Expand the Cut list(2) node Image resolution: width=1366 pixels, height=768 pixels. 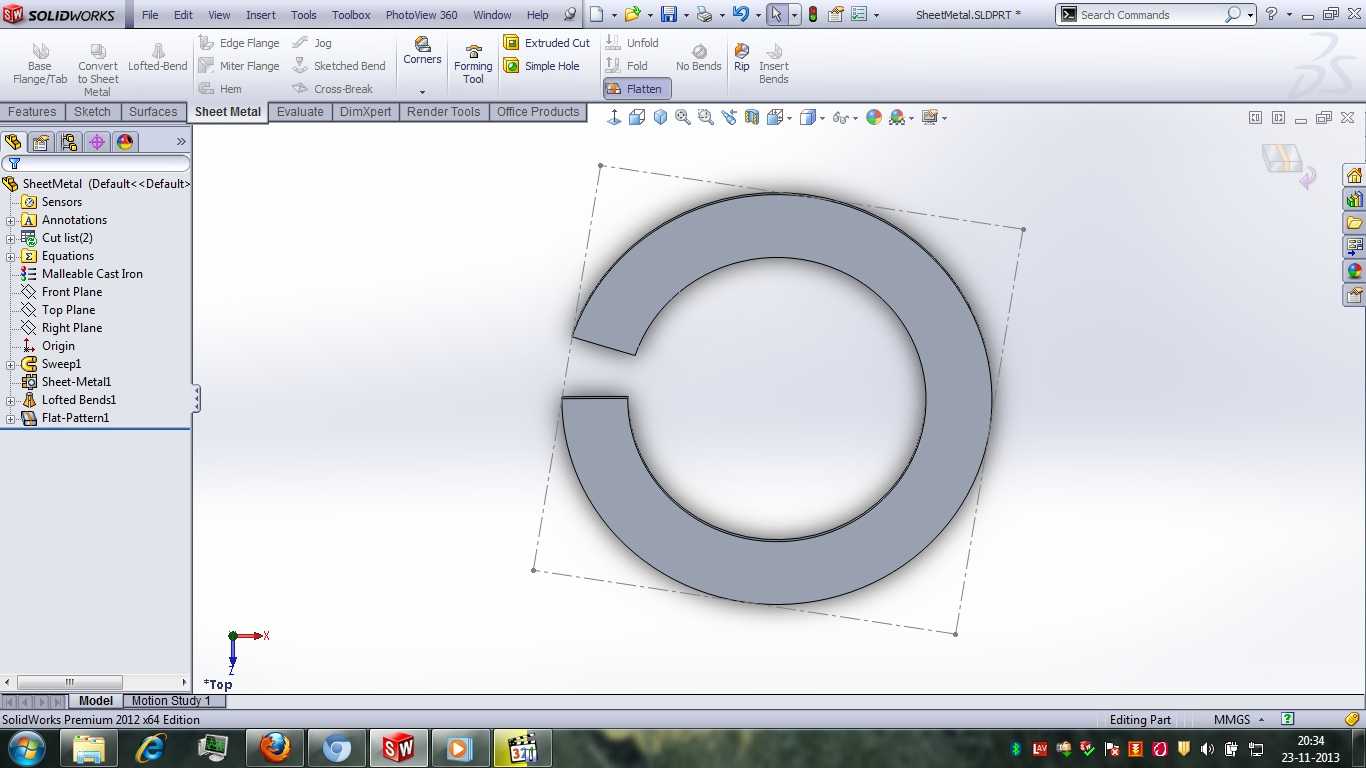[x=11, y=238]
